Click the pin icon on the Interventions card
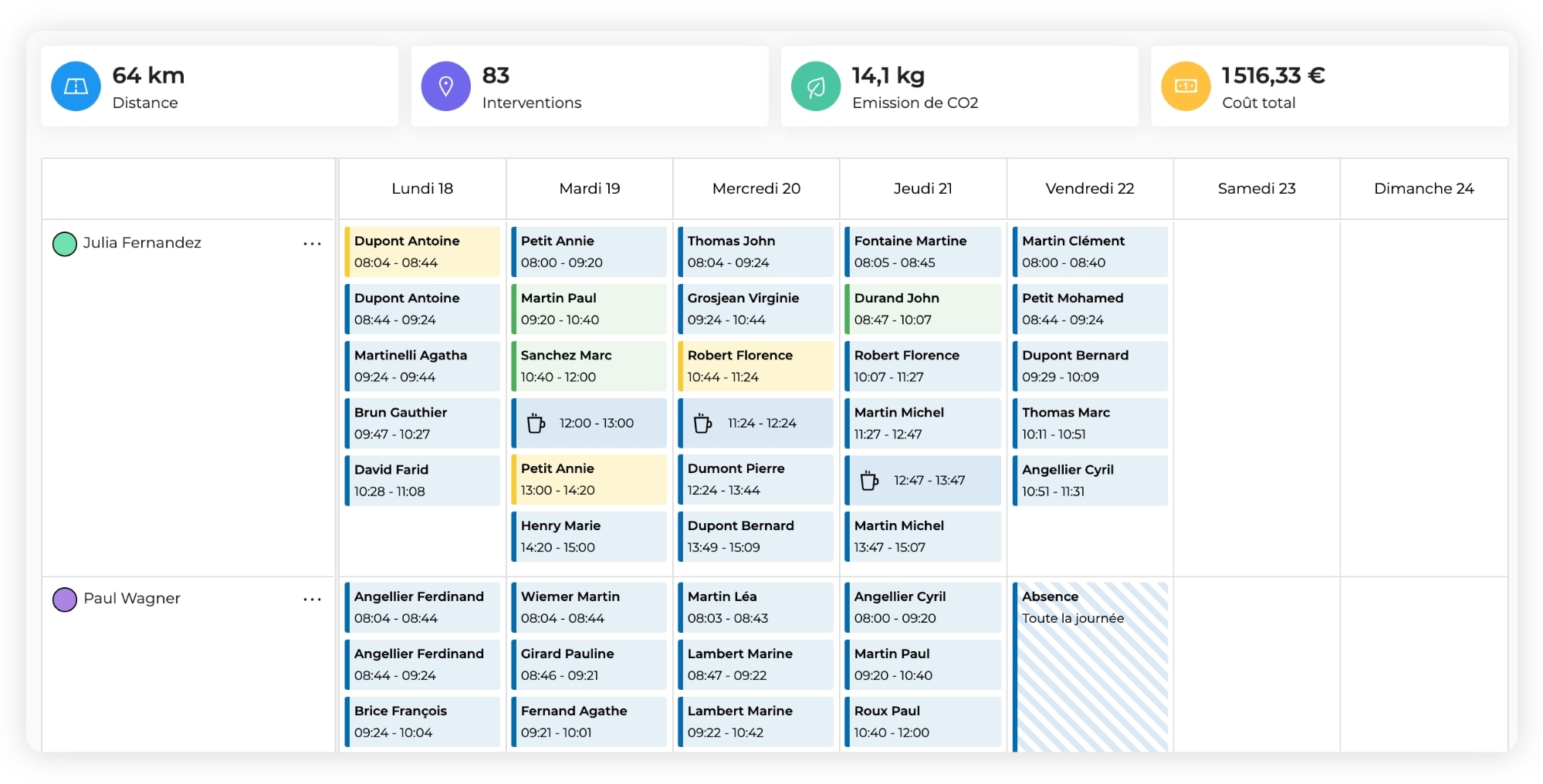Viewport: 1543px width, 784px height. point(445,86)
